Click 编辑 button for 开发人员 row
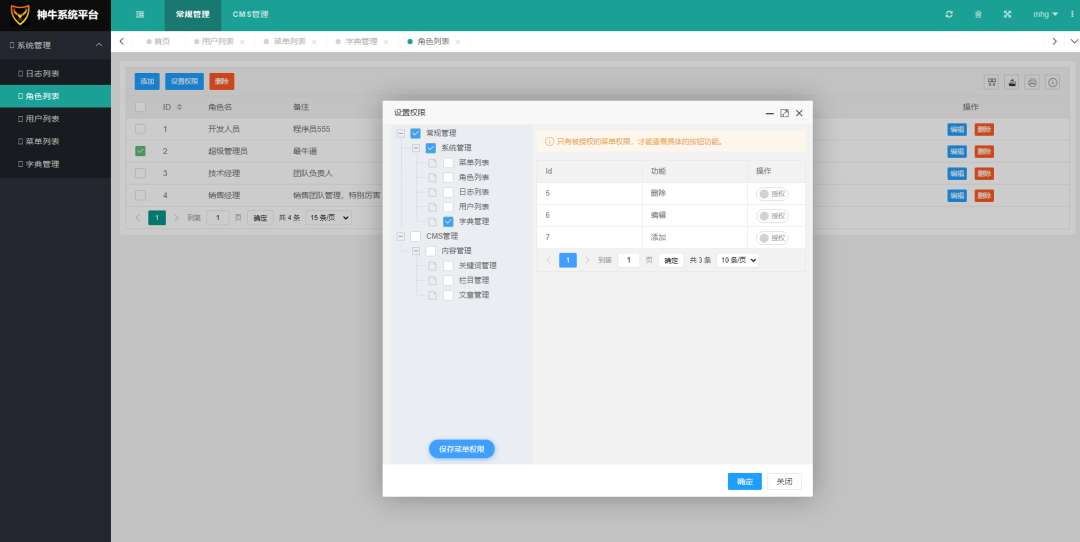Image resolution: width=1080 pixels, height=542 pixels. click(957, 129)
